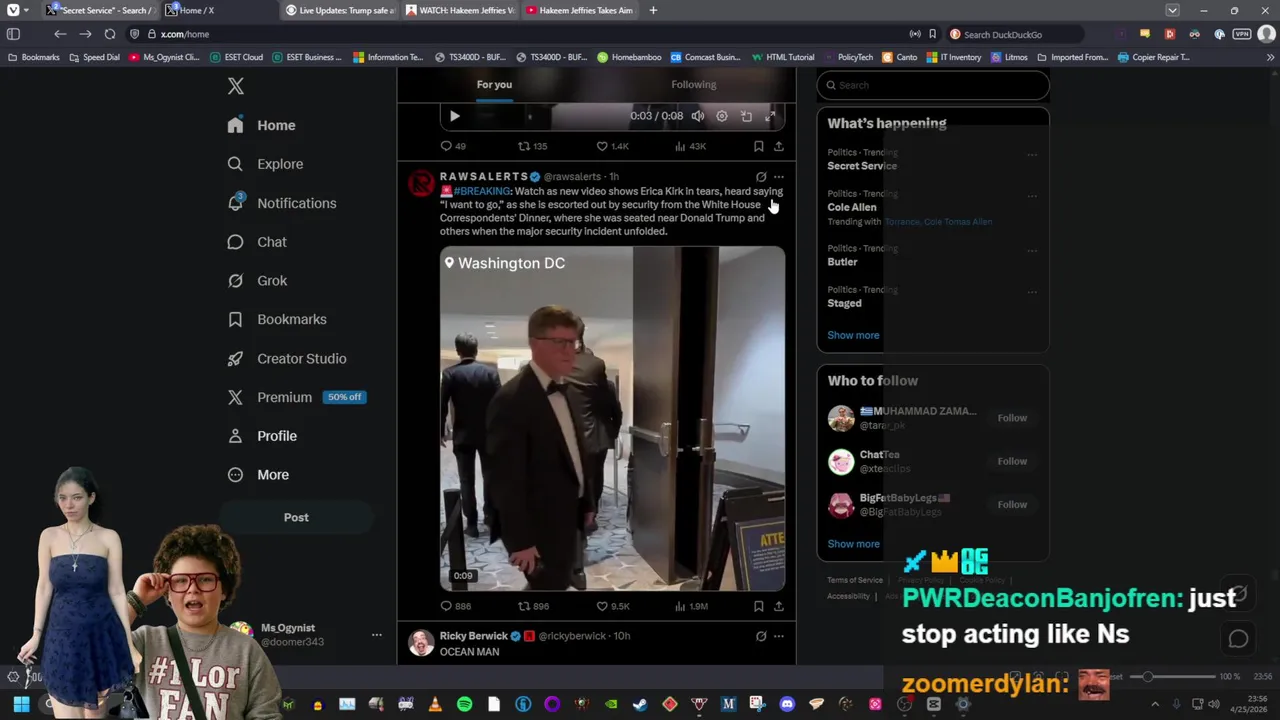View 1.9M views analytics

[691, 606]
